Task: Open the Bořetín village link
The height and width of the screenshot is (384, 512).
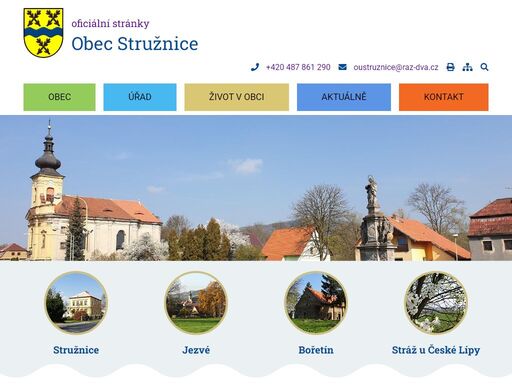Action: point(316,350)
